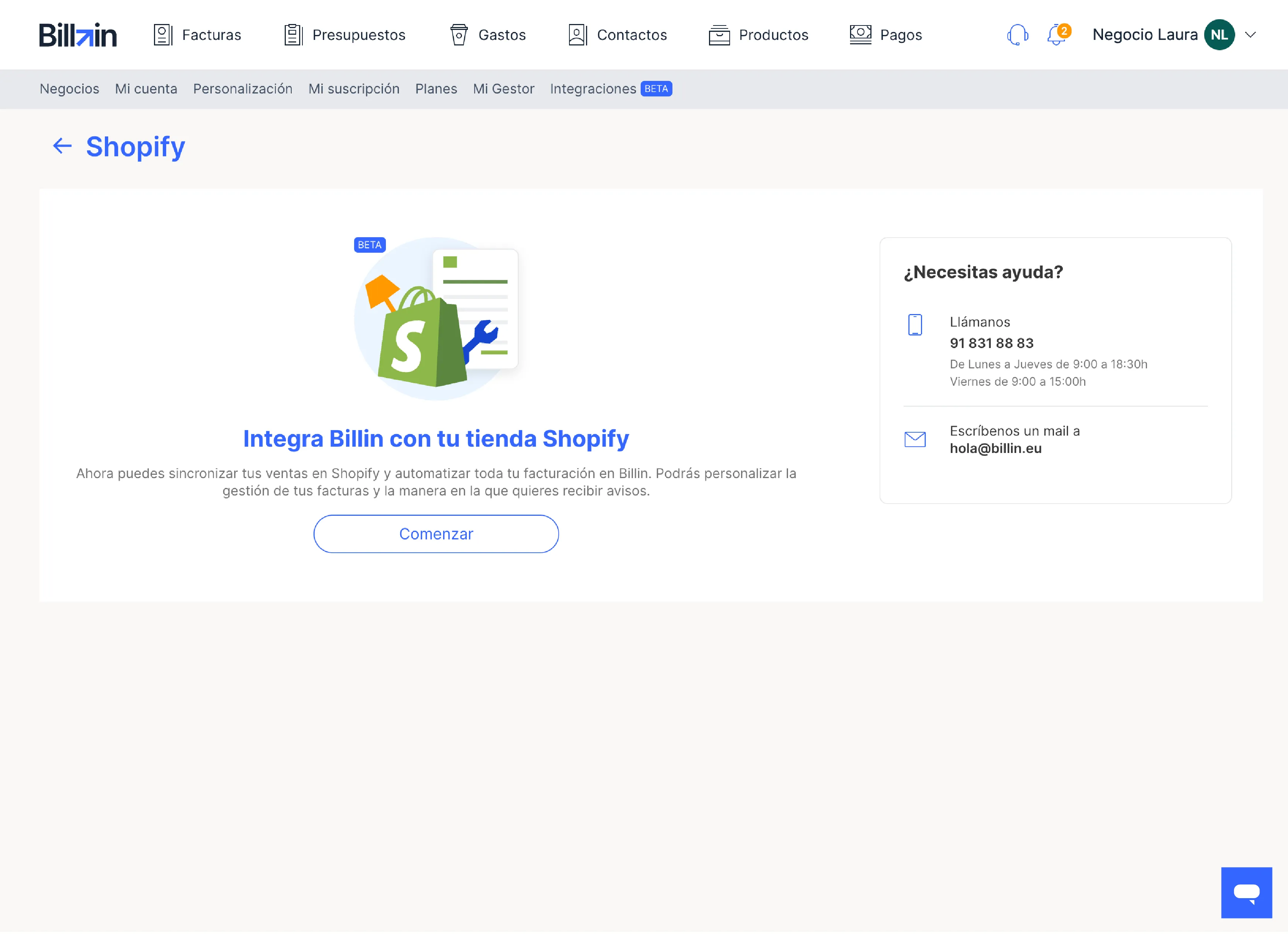Viewport: 1288px width, 934px height.
Task: Switch to the Integraciones tab
Action: point(593,89)
